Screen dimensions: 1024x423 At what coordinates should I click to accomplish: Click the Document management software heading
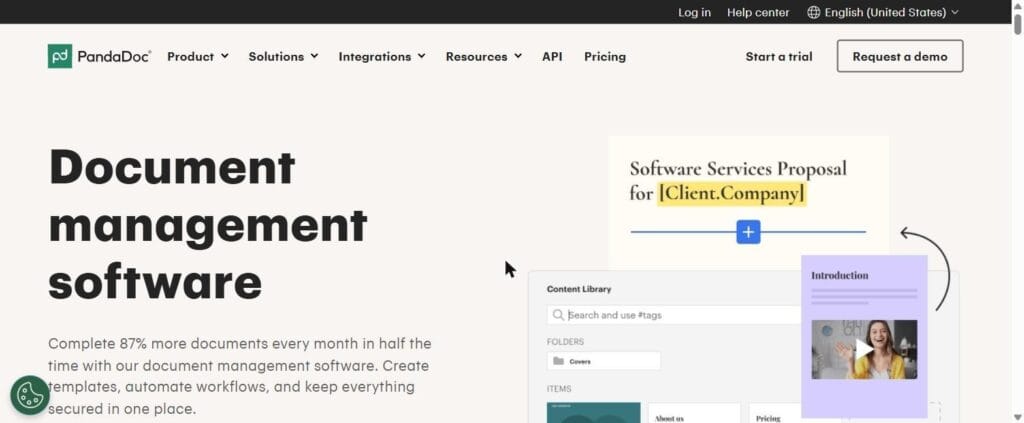point(208,224)
